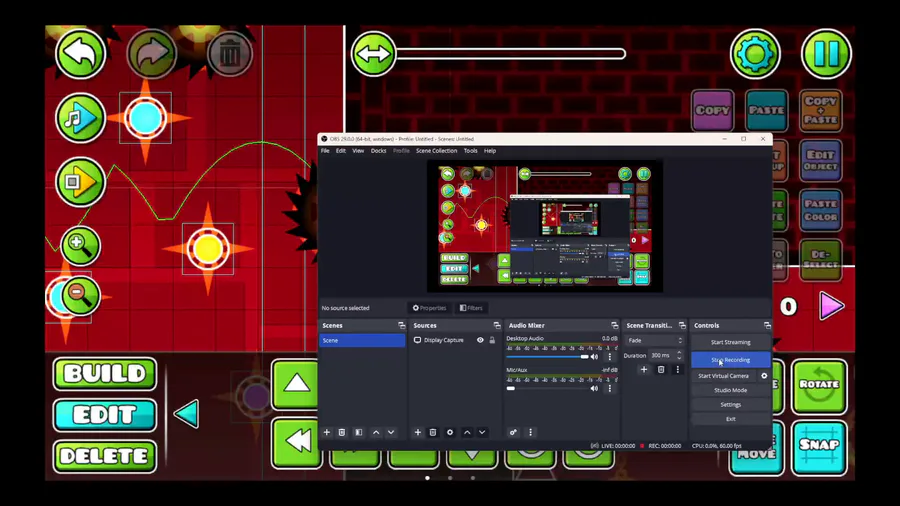The width and height of the screenshot is (900, 506).
Task: Toggle the Snap button in the game editor
Action: [819, 447]
